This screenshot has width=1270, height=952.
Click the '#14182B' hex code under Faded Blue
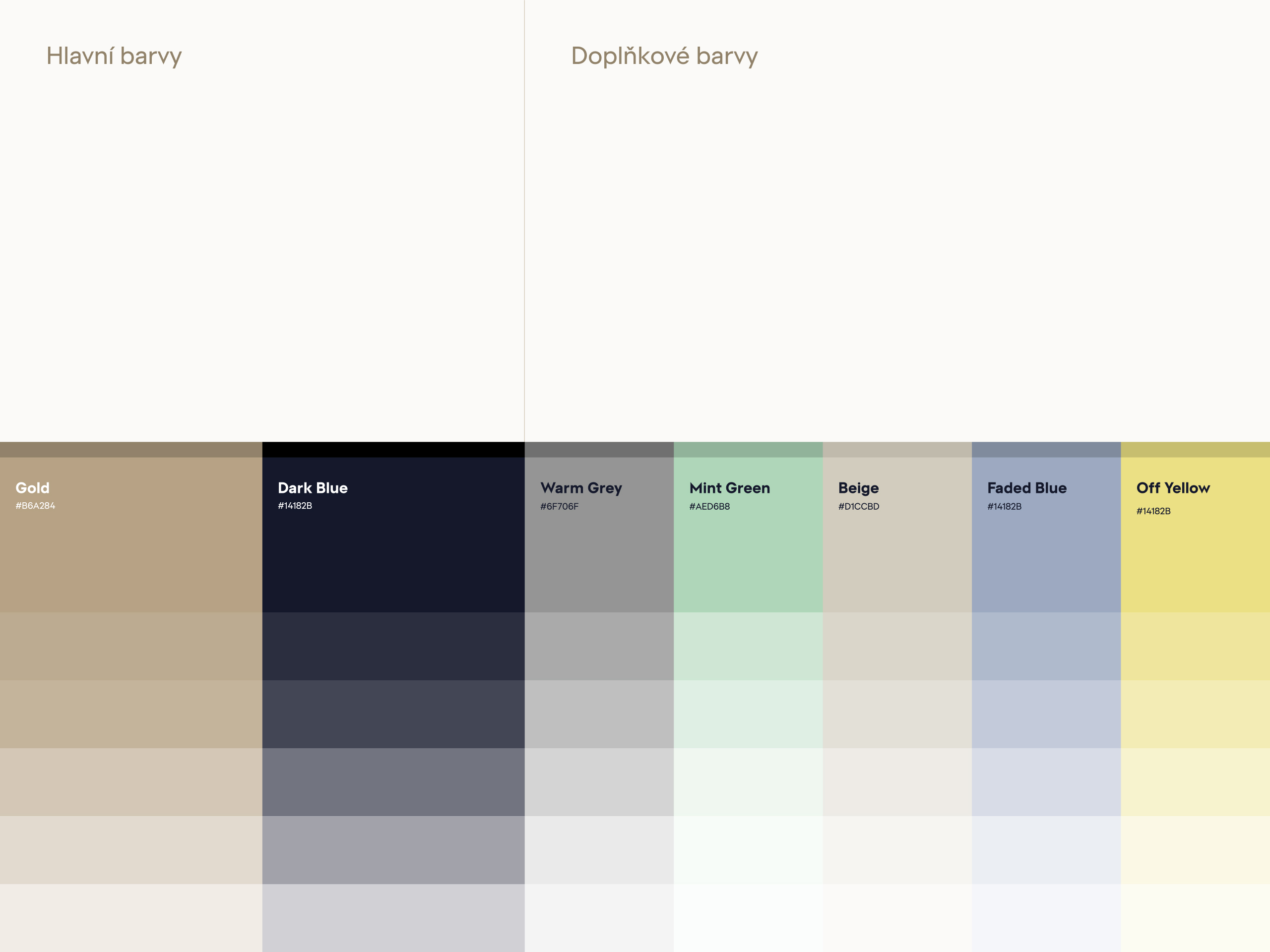1005,506
